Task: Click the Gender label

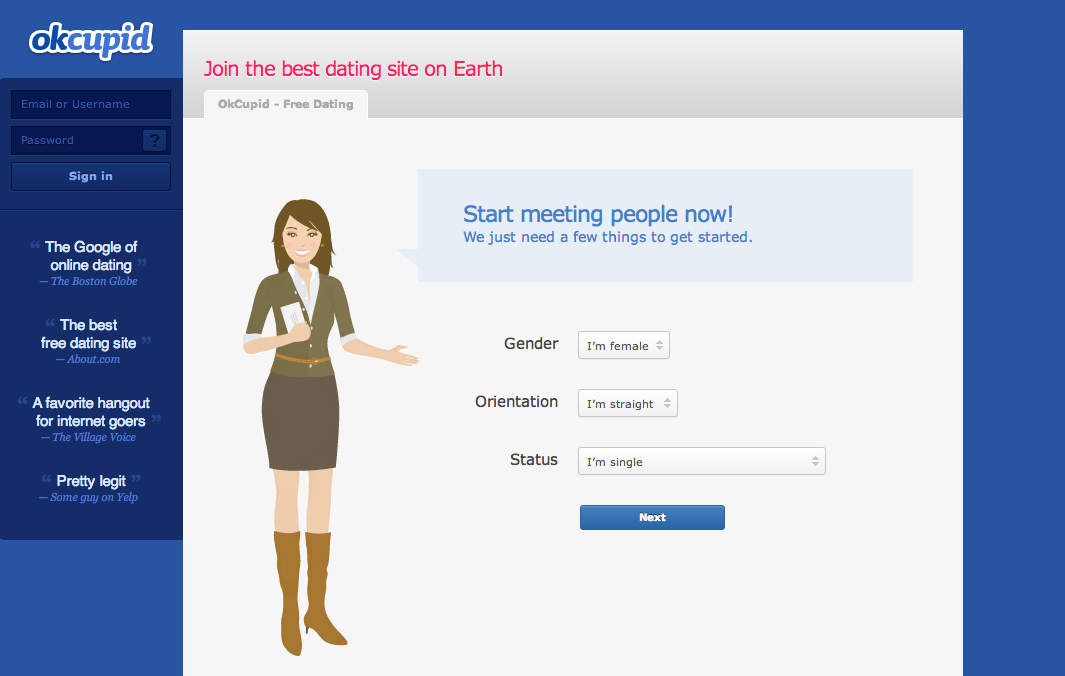Action: pyautogui.click(x=531, y=344)
